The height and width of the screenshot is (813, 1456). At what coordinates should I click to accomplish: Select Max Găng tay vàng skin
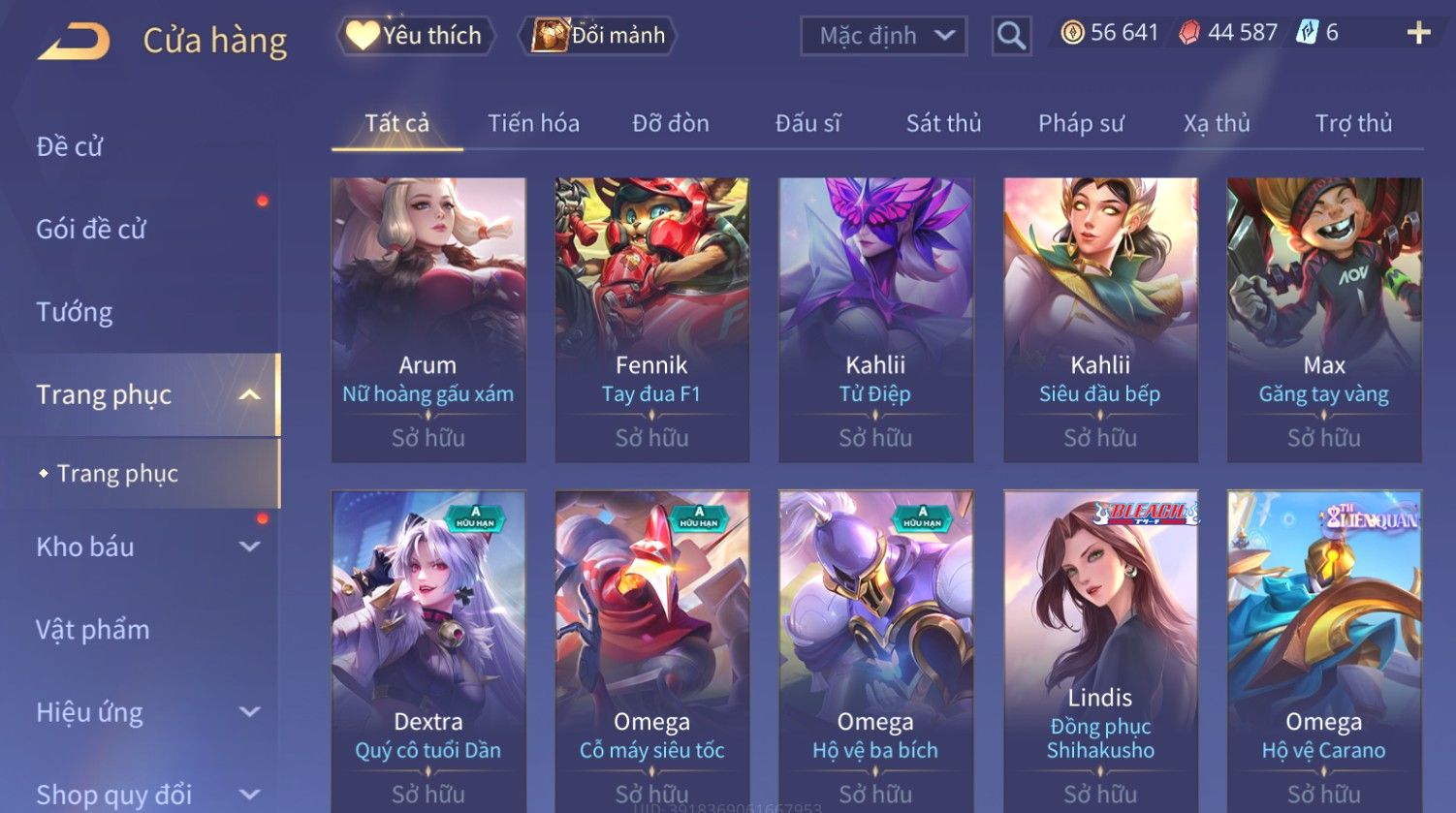tap(1324, 320)
